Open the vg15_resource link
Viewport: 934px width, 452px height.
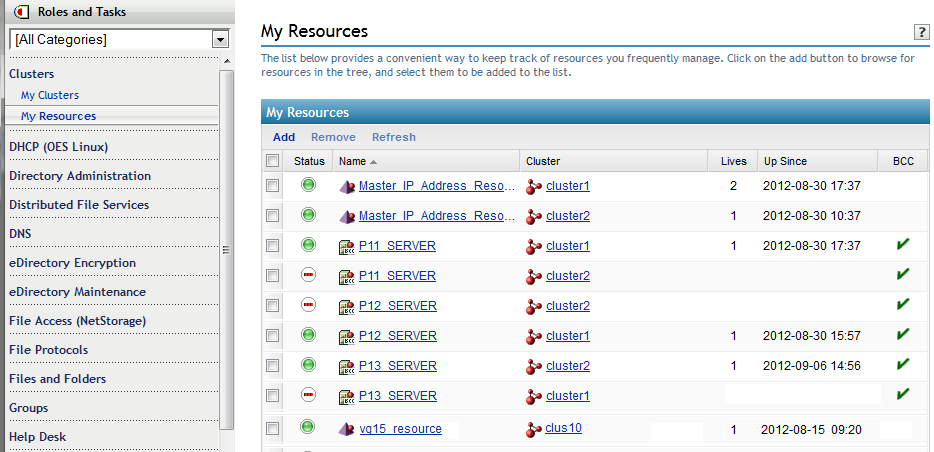tap(400, 429)
